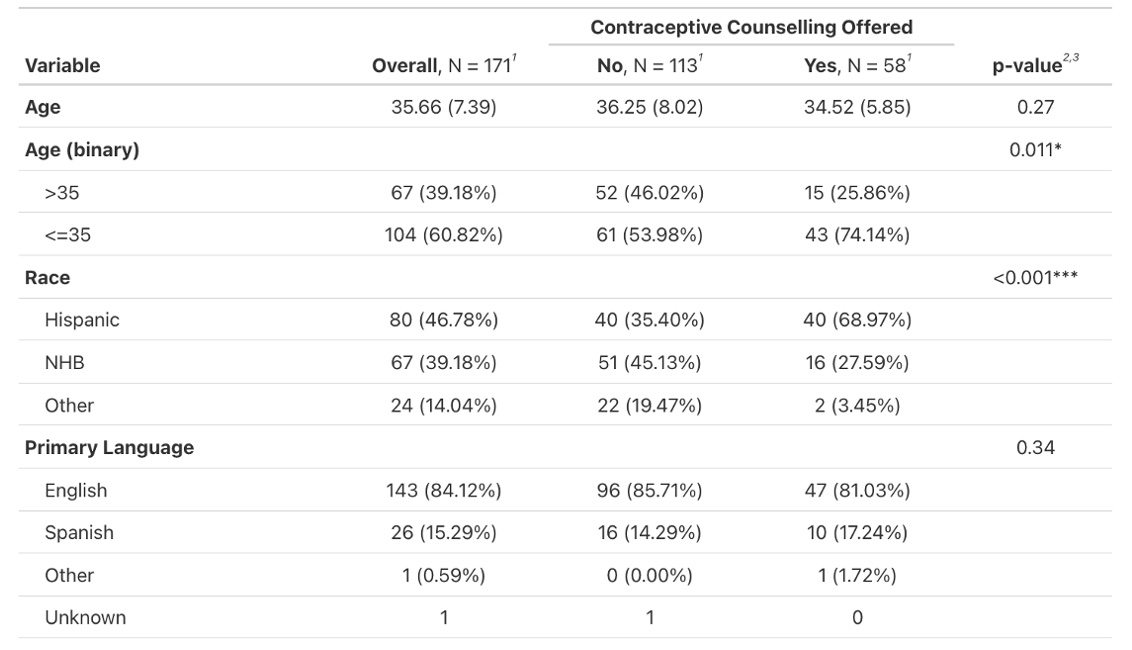Click the "Hispanic" row label
1132x650 pixels.
tap(81, 320)
